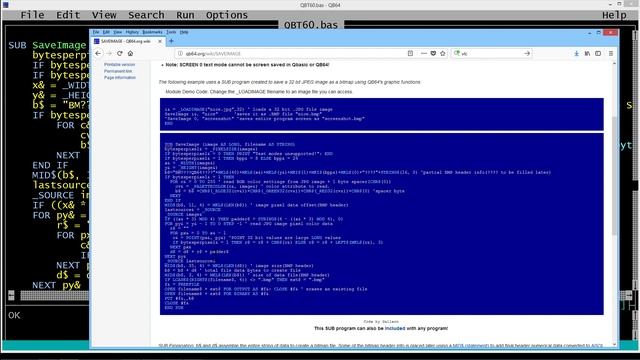
Task: Open the QB64 IDE Edit menu
Action: pos(68,15)
